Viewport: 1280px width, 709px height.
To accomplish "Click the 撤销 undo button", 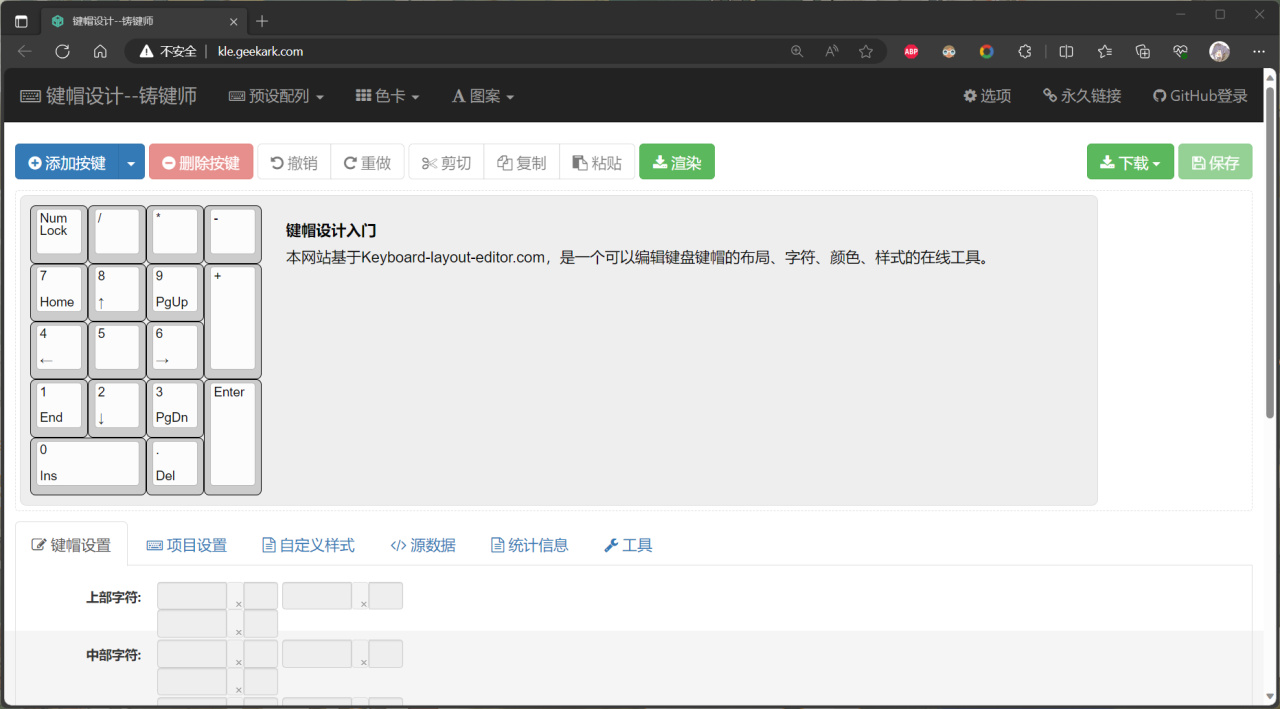I will (295, 162).
